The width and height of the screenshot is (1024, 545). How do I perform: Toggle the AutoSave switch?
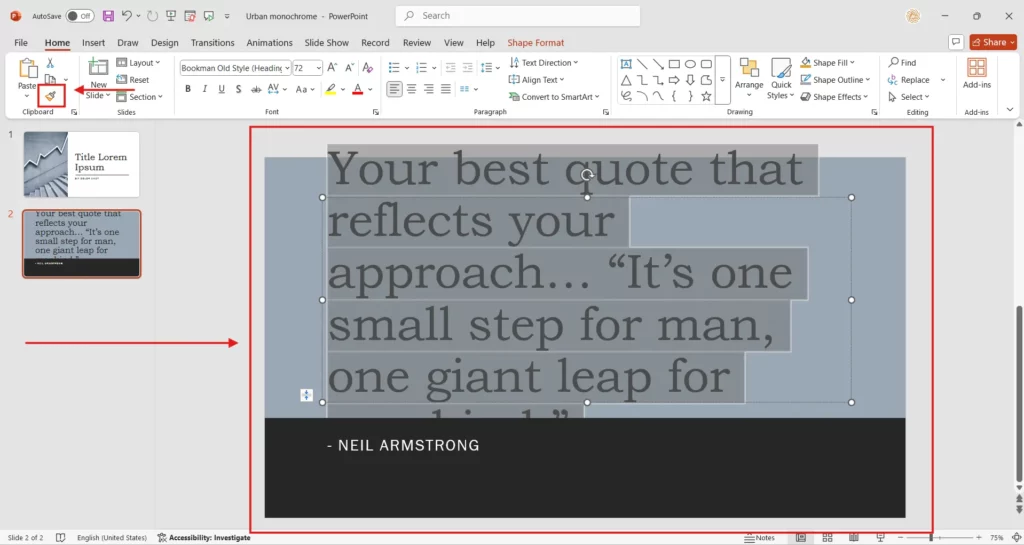(x=80, y=16)
